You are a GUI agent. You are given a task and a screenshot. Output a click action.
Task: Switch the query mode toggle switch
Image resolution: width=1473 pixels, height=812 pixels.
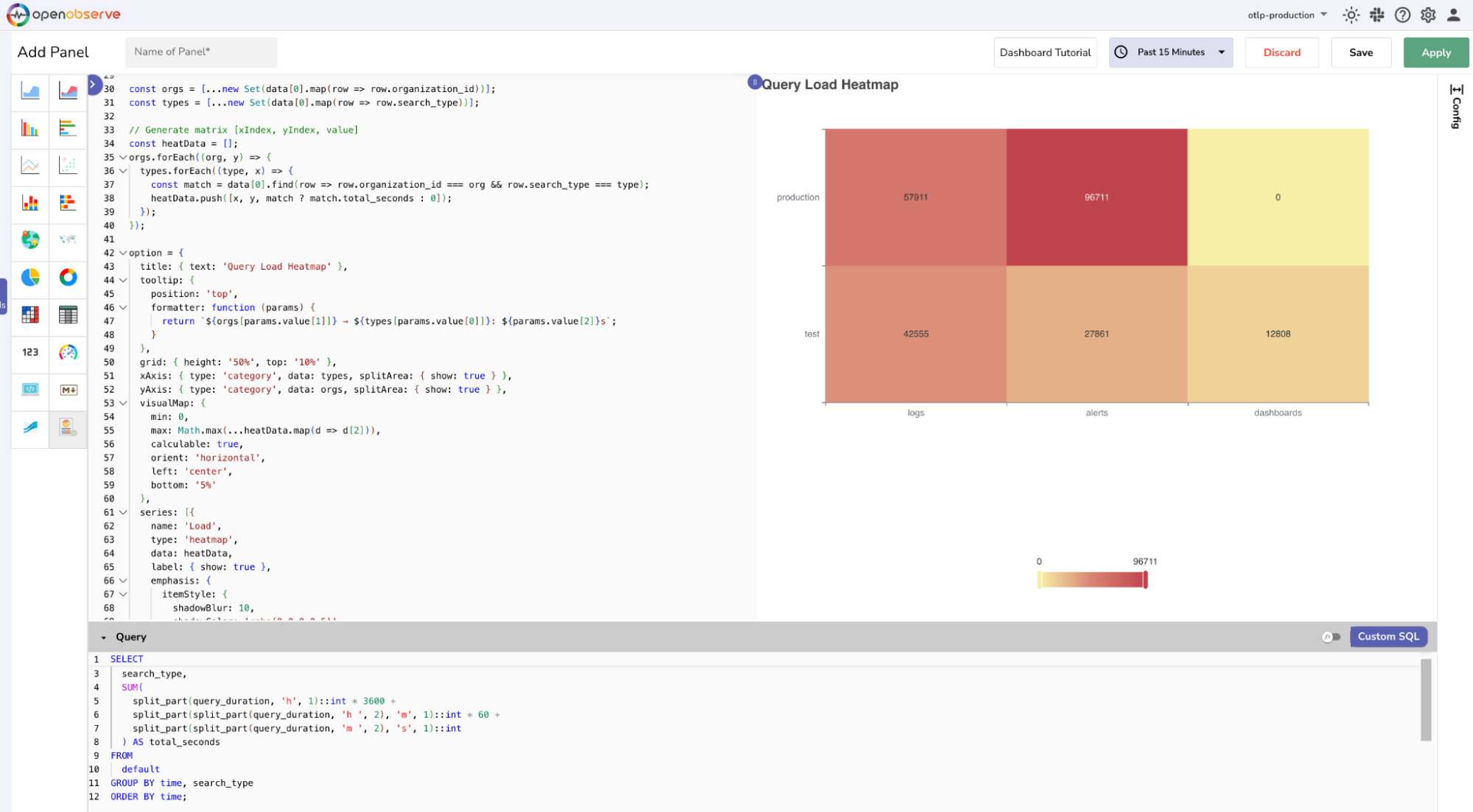pos(1332,636)
